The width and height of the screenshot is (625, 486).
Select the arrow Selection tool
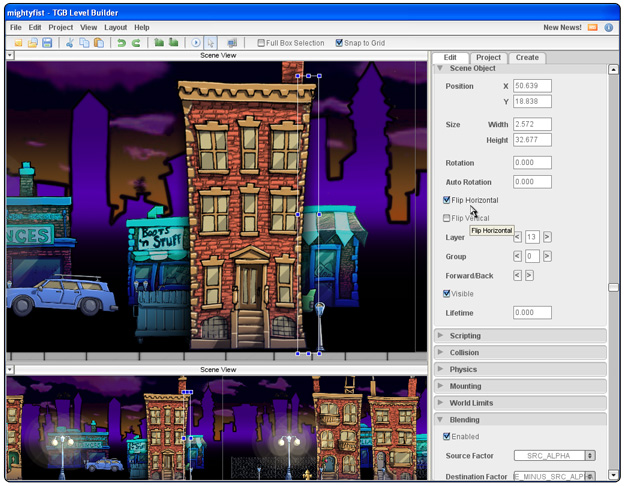coord(210,43)
